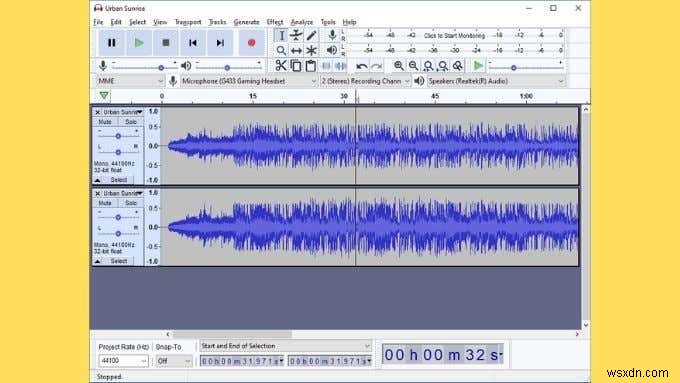
Task: Click the Trim audio icon
Action: 326,65
